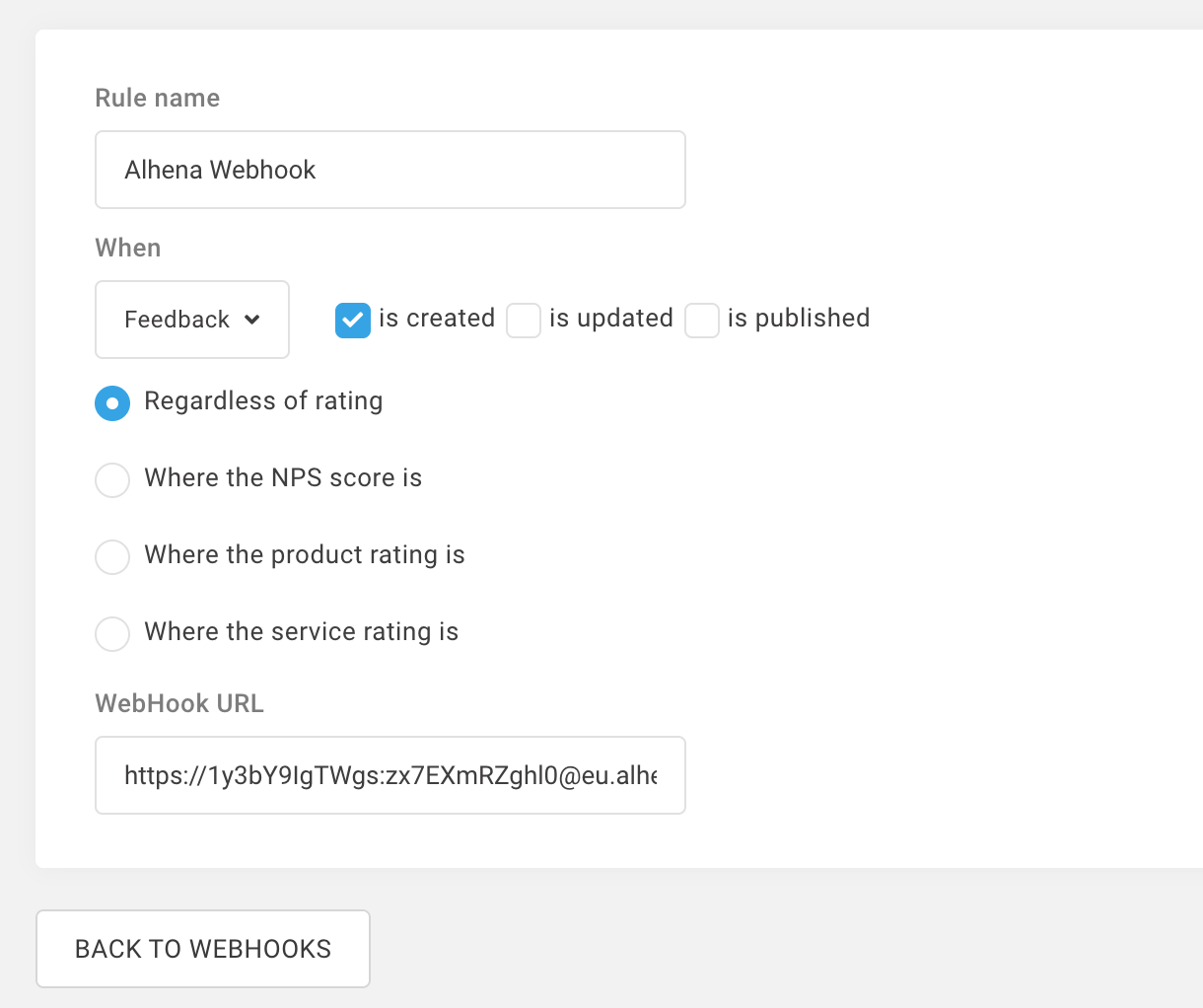Click the 'is published' label text
The height and width of the screenshot is (1008, 1203).
pos(799,319)
